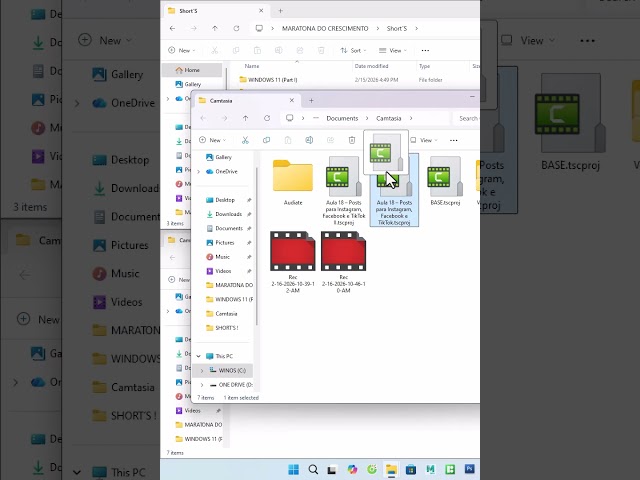Image resolution: width=640 pixels, height=480 pixels.
Task: Open Photoshop from taskbar
Action: pyautogui.click(x=469, y=470)
